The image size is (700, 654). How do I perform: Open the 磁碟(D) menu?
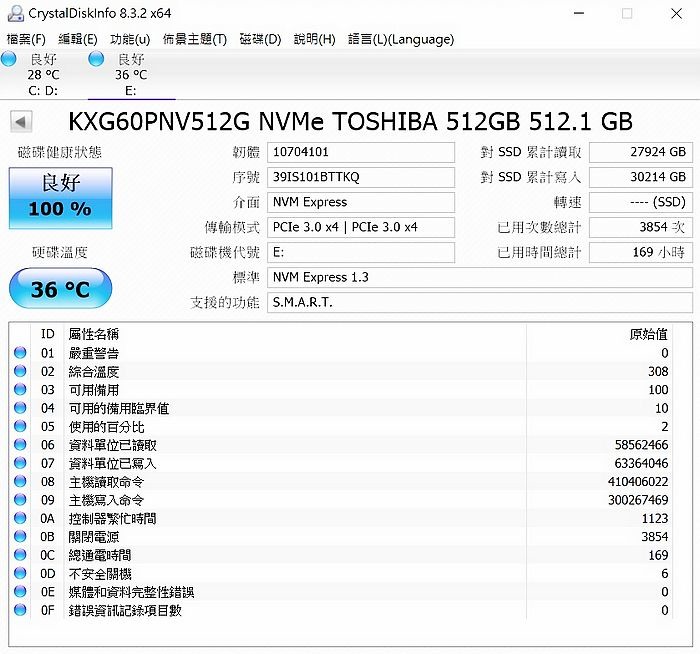coord(260,39)
